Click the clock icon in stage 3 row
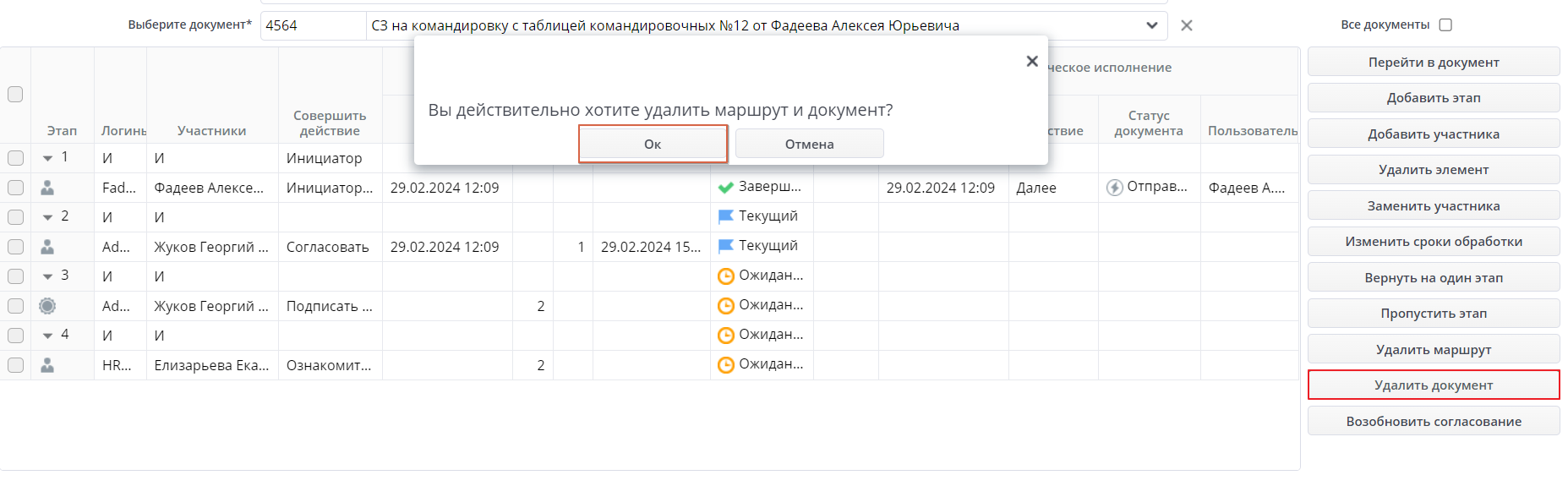 click(725, 276)
